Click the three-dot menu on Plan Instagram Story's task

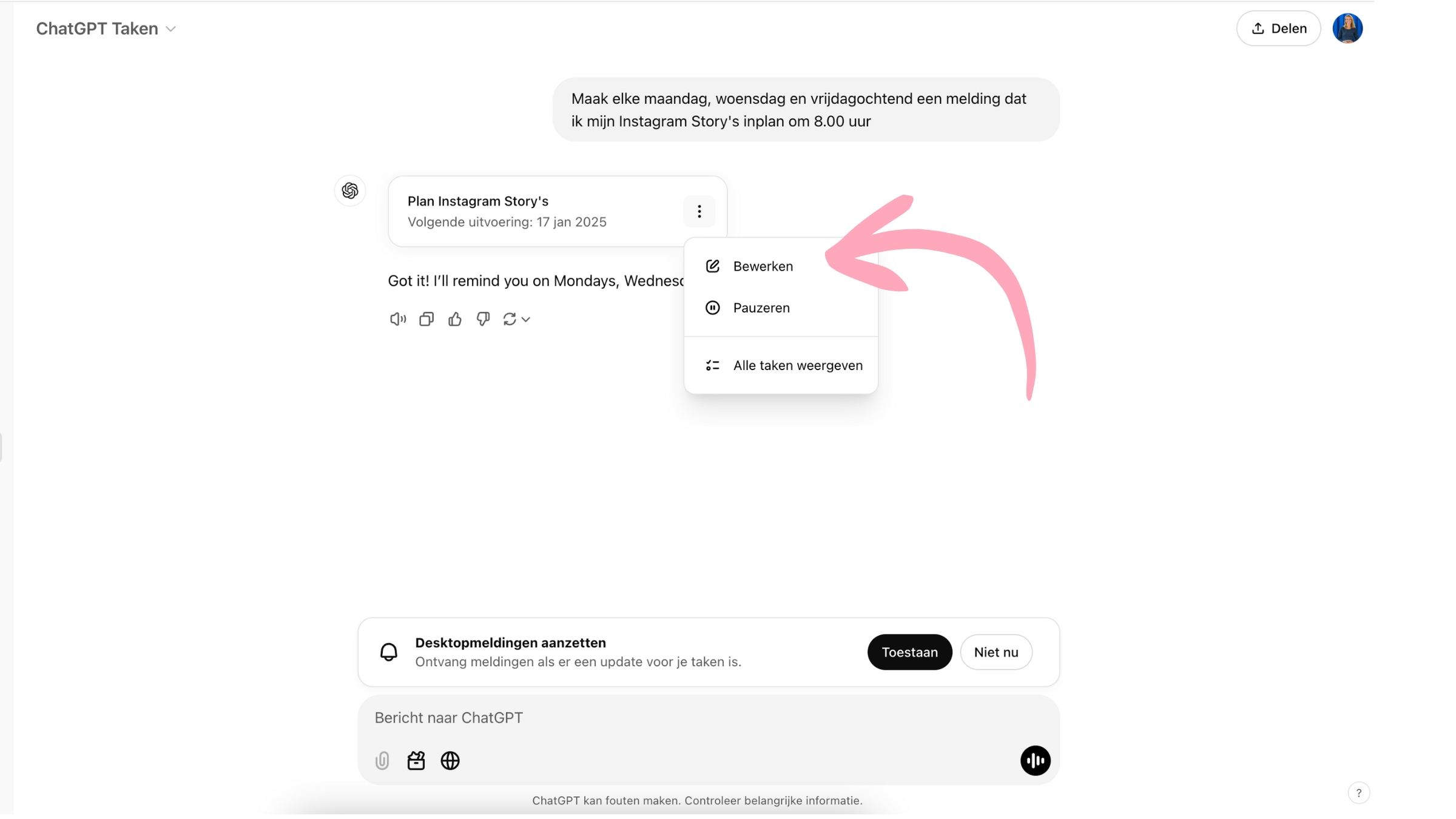click(699, 211)
